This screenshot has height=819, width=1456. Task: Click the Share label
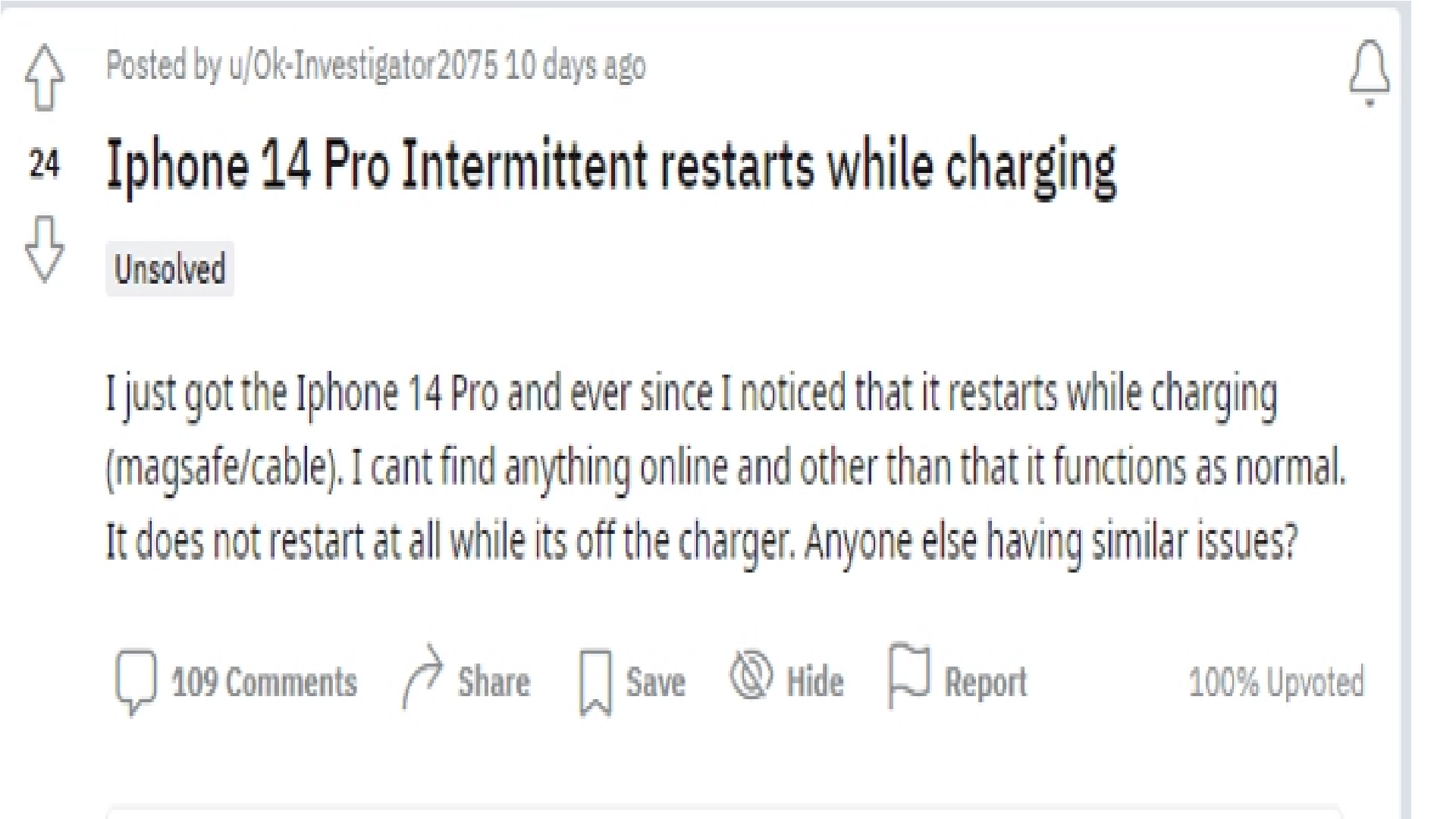tap(494, 681)
